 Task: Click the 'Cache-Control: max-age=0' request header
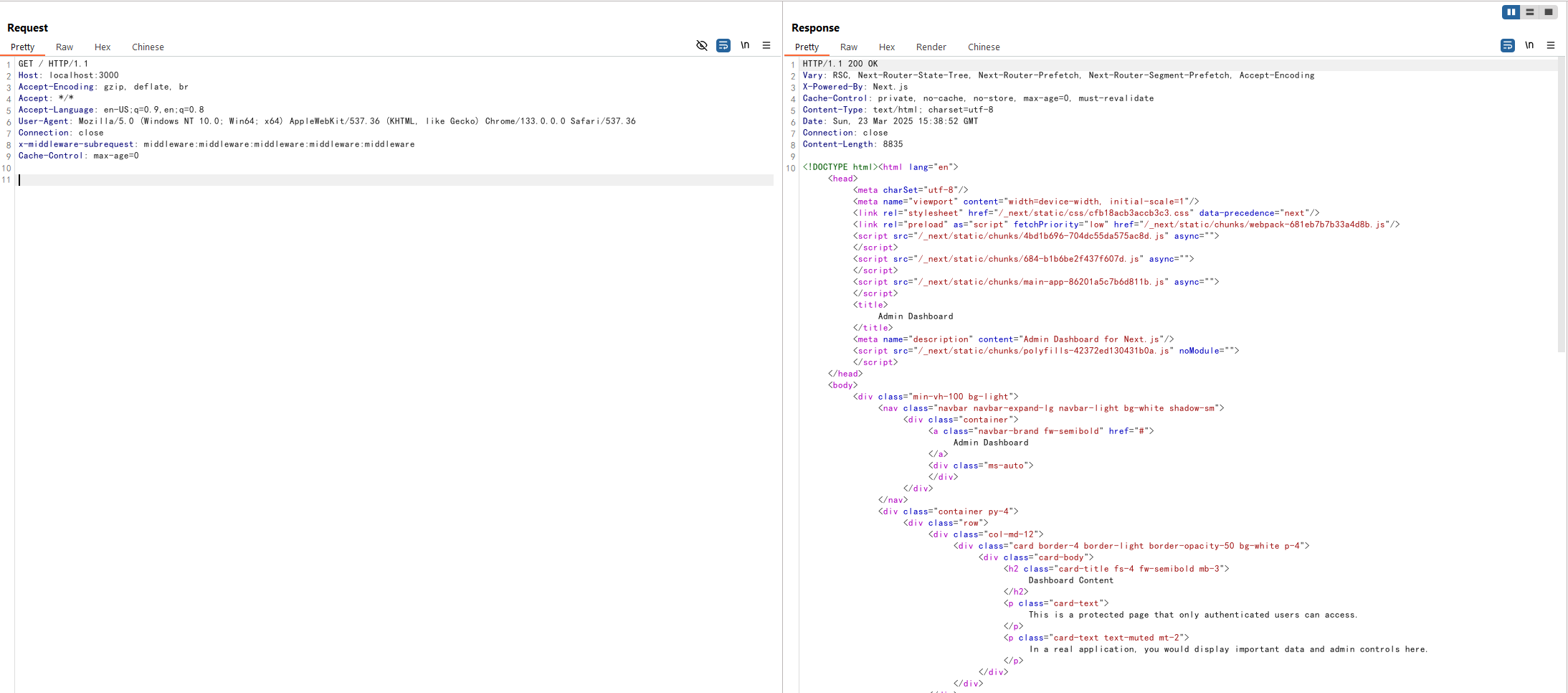point(79,156)
